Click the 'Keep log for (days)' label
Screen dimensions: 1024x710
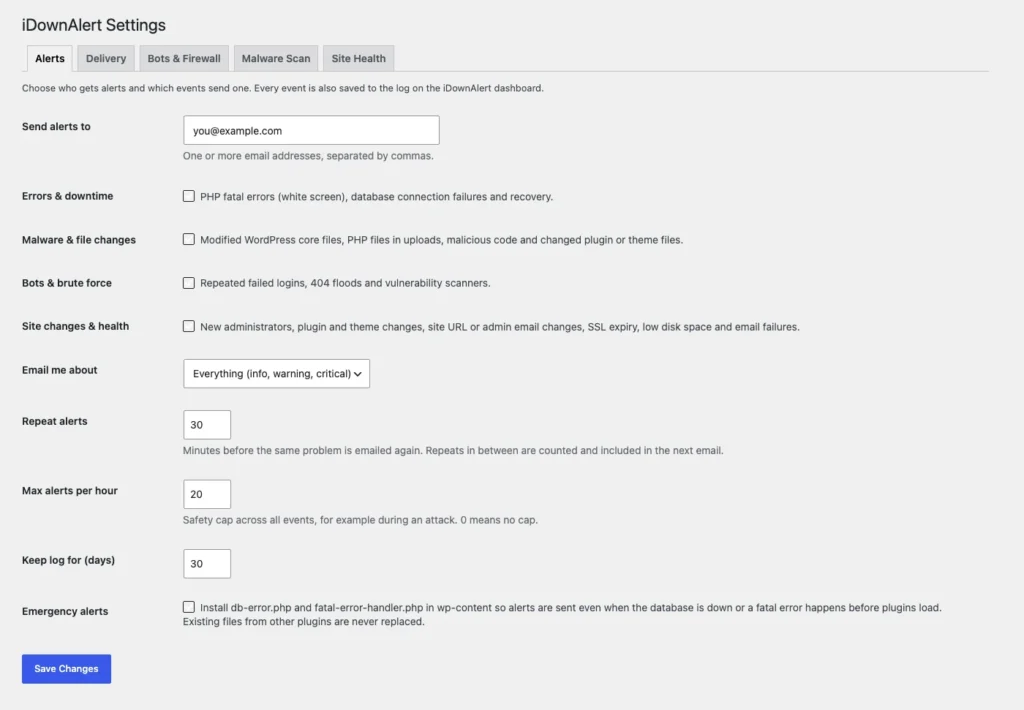[68, 560]
